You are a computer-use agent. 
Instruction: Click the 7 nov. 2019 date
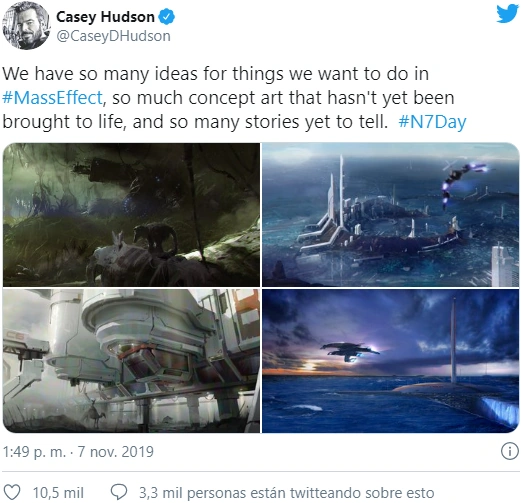click(x=116, y=452)
